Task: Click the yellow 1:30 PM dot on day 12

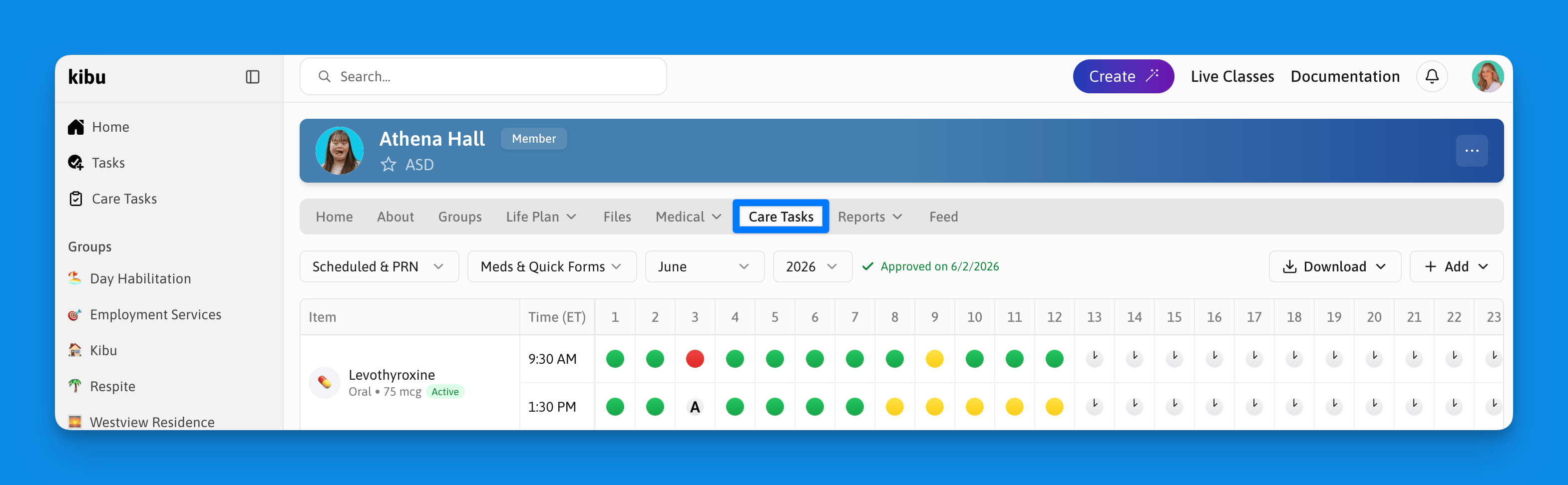Action: pos(1054,407)
